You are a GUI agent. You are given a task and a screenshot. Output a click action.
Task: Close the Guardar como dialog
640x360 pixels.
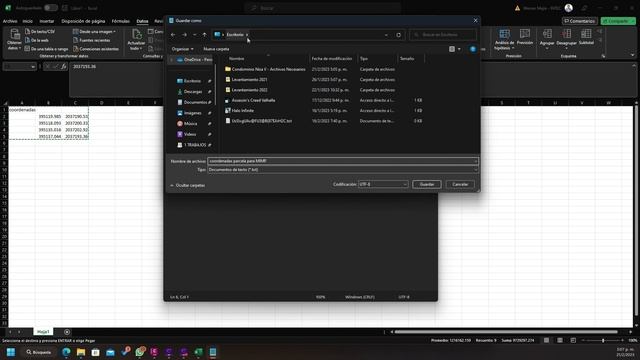475,20
